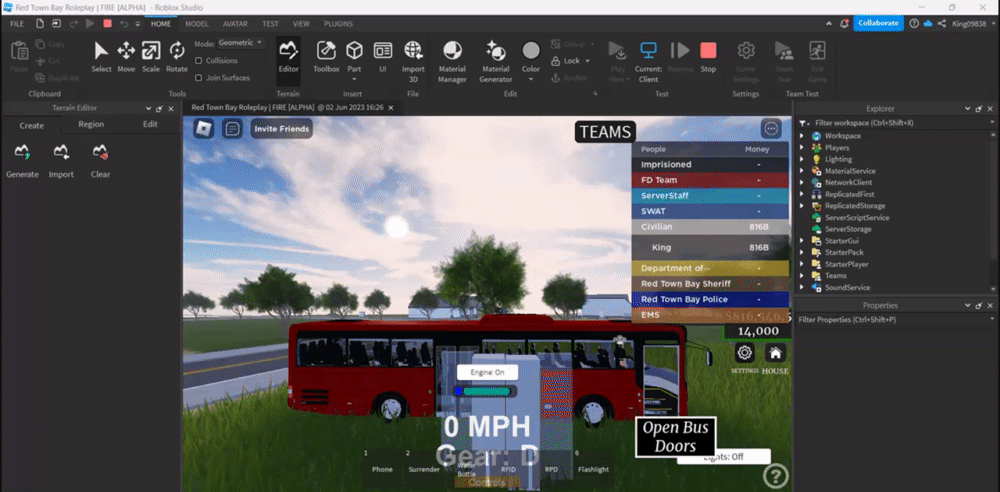Open the Edit tab in Terrain Editor
The width and height of the screenshot is (1000, 492).
coord(151,124)
